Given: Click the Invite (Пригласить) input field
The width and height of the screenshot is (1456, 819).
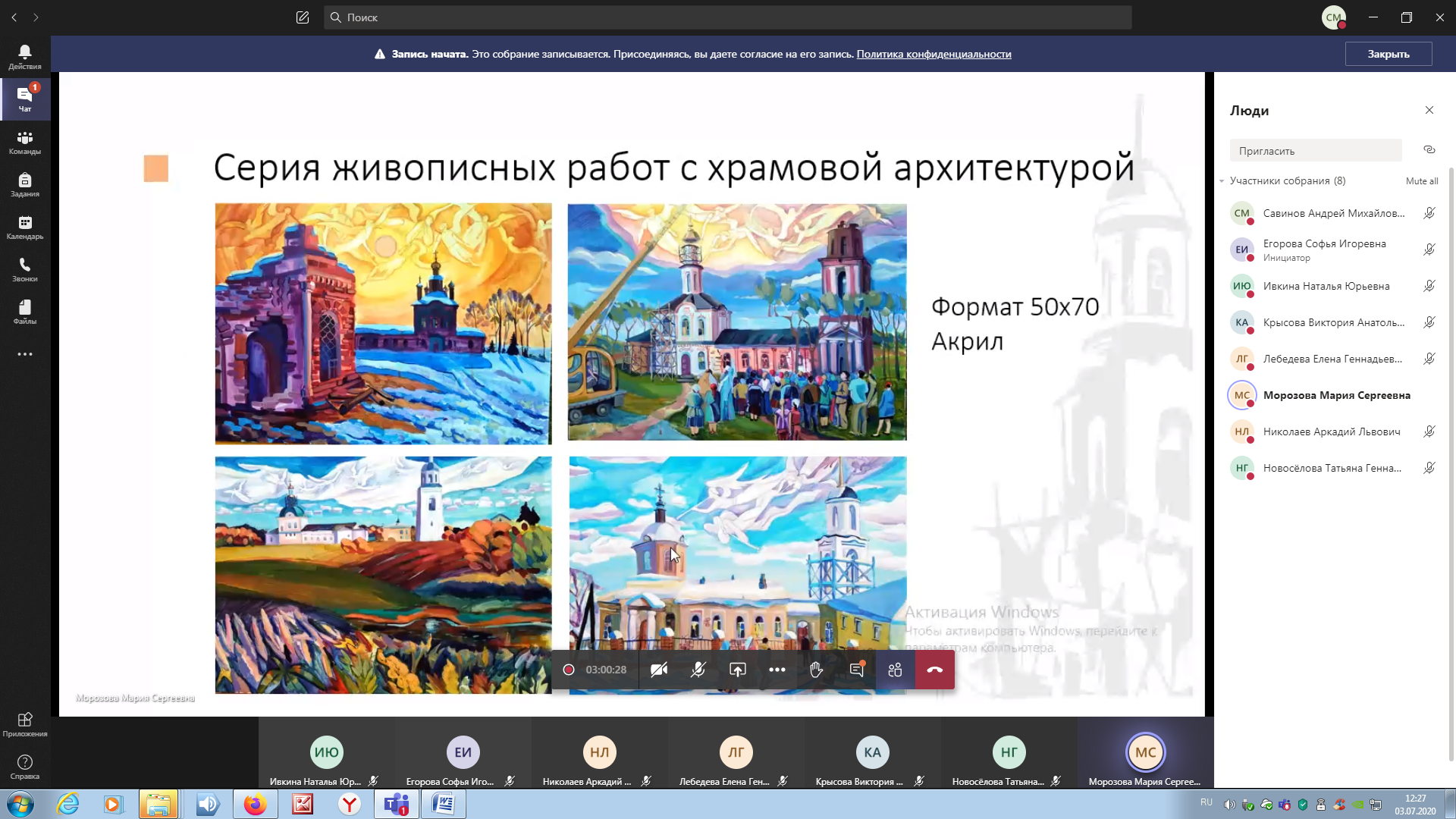Looking at the screenshot, I should tap(1316, 151).
